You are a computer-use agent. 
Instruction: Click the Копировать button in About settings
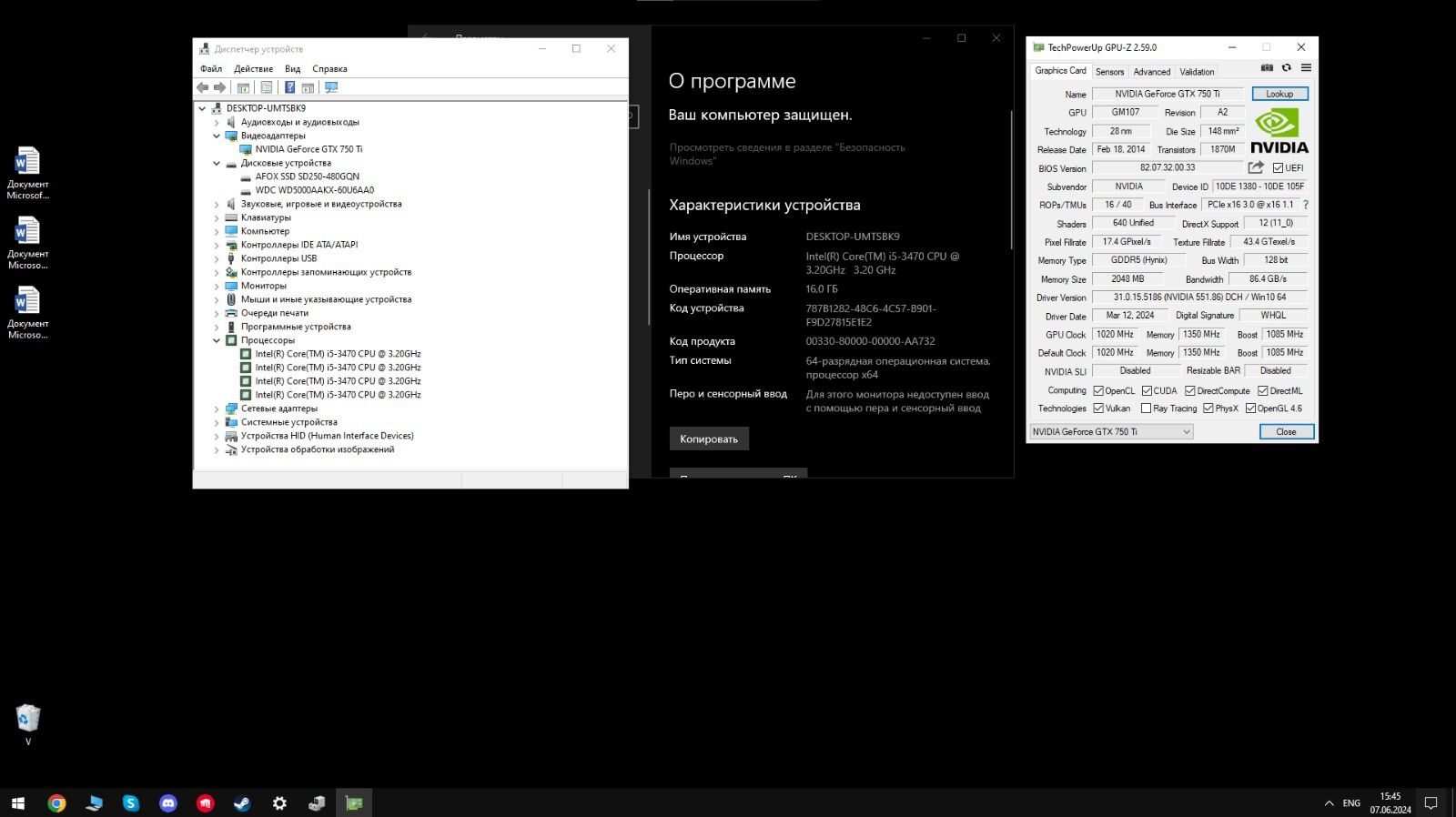click(x=709, y=439)
